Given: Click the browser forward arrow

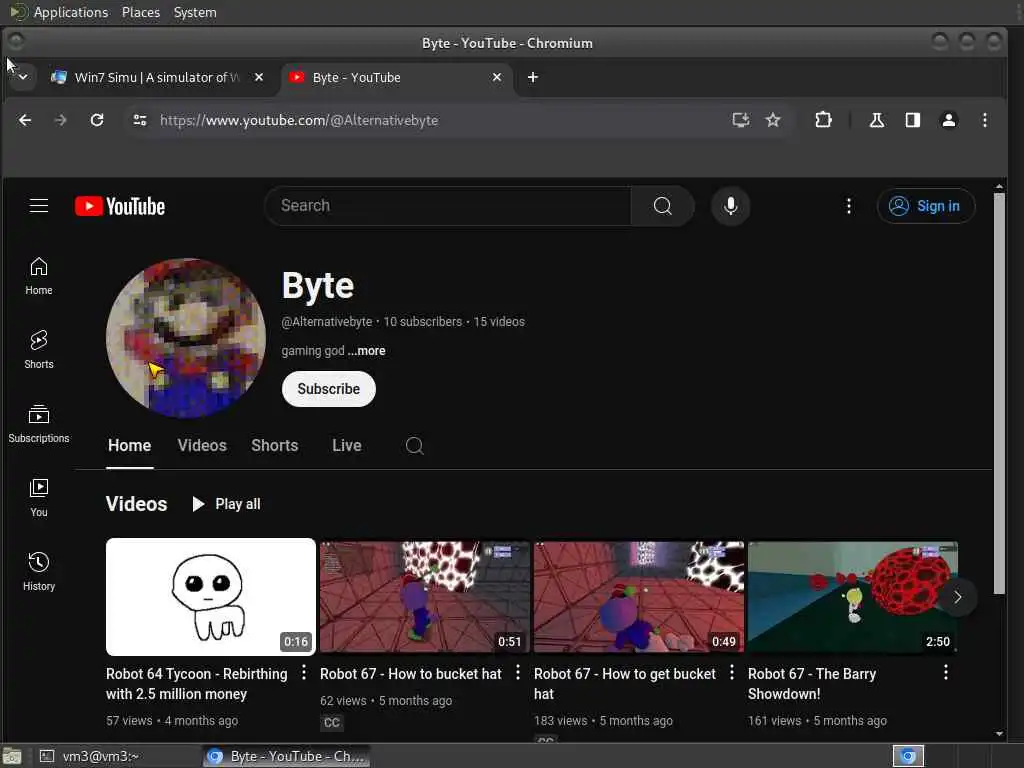Looking at the screenshot, I should tap(60, 120).
